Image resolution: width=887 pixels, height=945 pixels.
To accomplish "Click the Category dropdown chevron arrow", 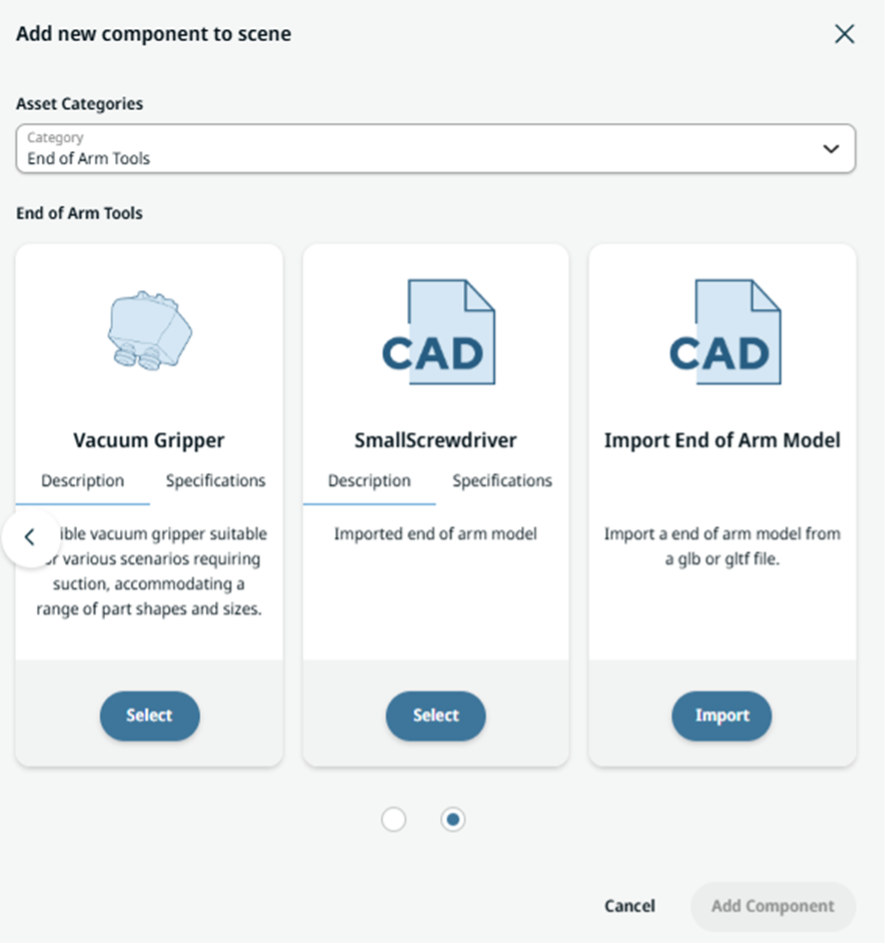I will pos(830,149).
